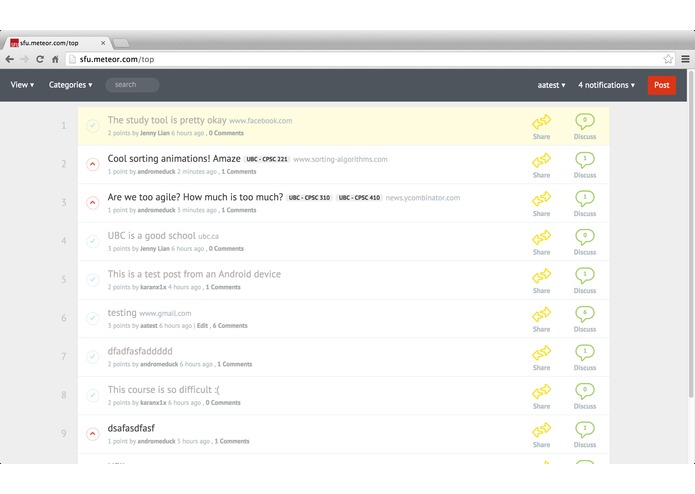The height and width of the screenshot is (494, 695).
Task: Open Discuss for 'This course is so difficult'
Action: point(585,391)
